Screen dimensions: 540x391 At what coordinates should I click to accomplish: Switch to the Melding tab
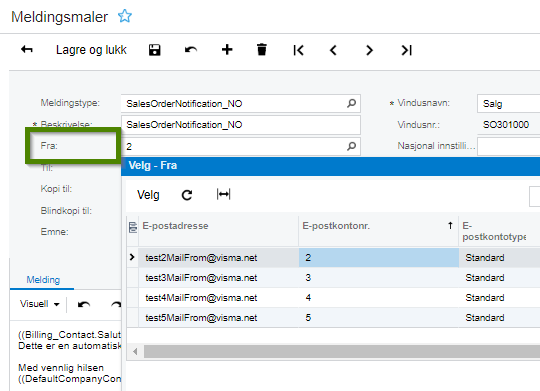tap(43, 280)
